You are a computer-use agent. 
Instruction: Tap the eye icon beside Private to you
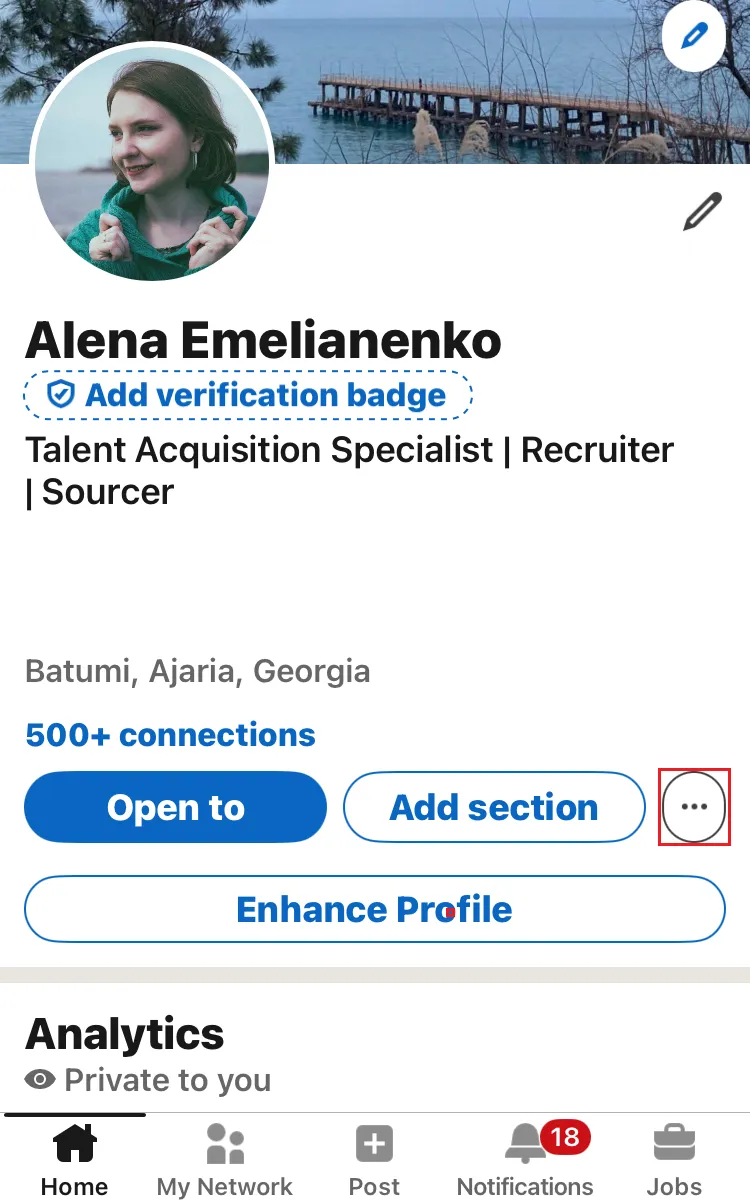pyautogui.click(x=41, y=1080)
